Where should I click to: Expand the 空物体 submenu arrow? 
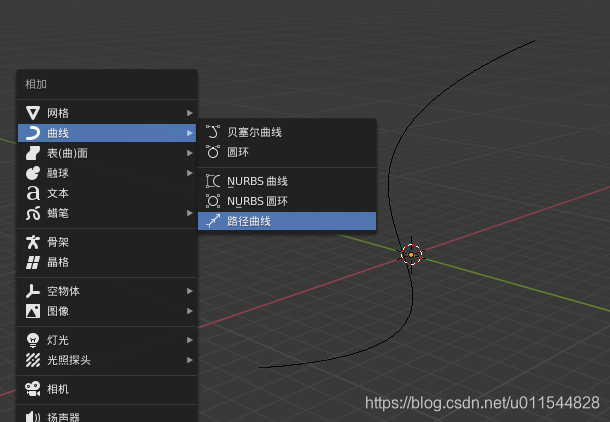pyautogui.click(x=189, y=291)
